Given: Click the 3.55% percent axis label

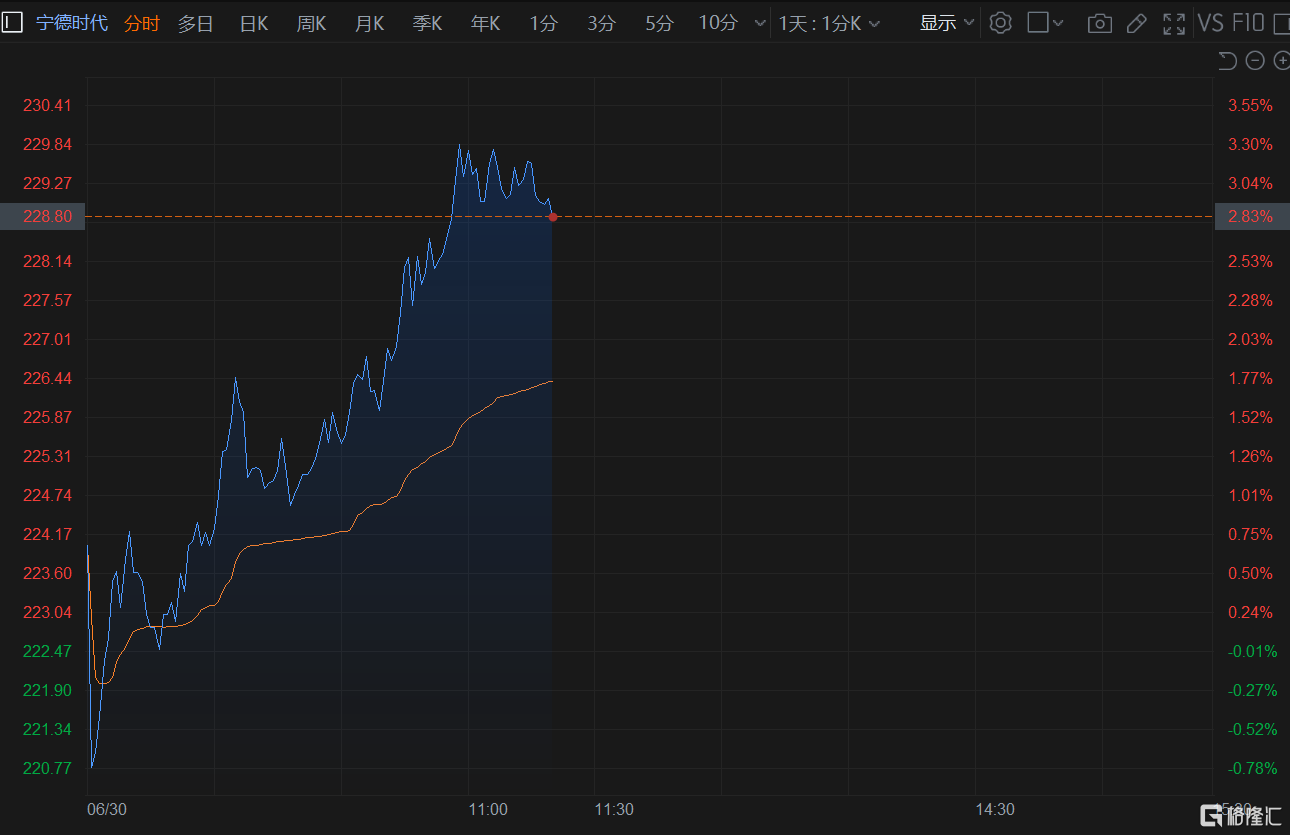Looking at the screenshot, I should tap(1251, 105).
